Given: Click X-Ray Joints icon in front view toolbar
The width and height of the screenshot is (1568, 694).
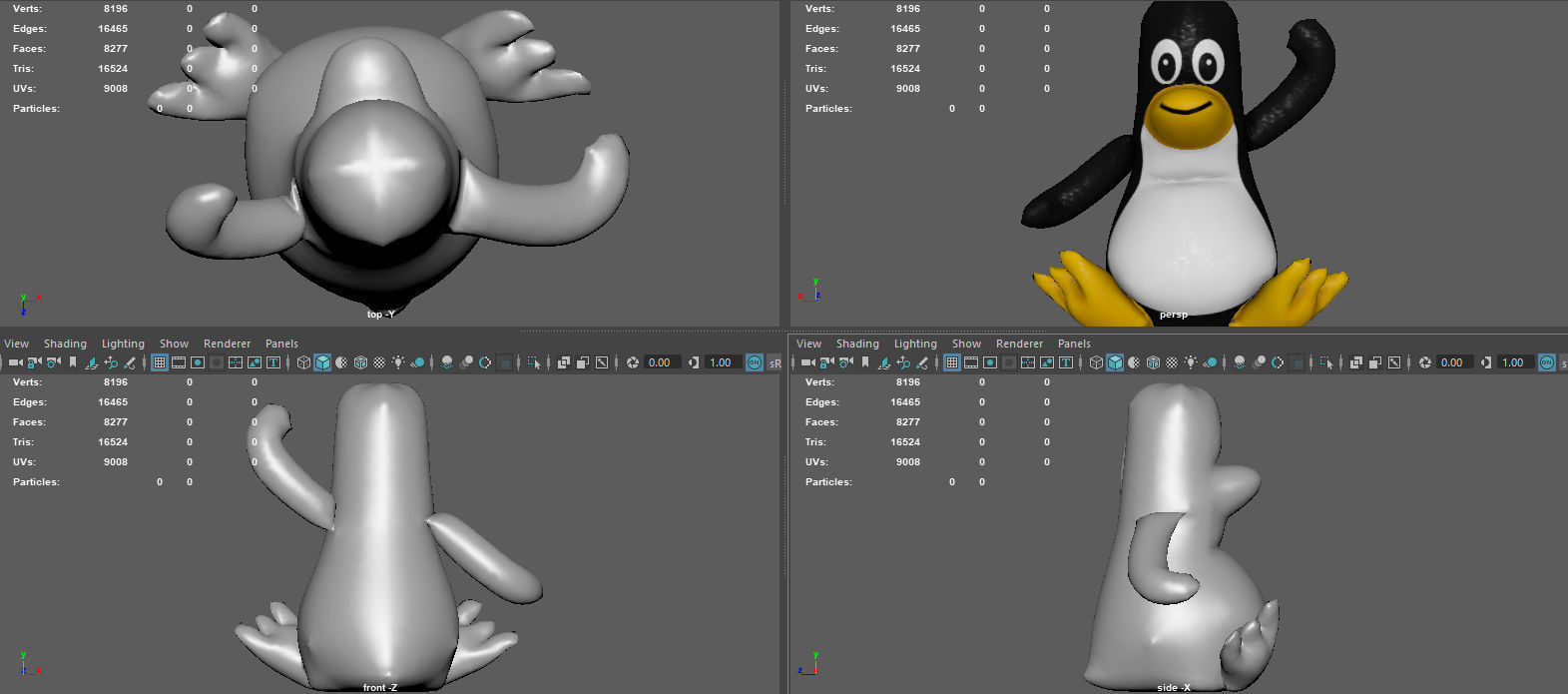Looking at the screenshot, I should (602, 362).
